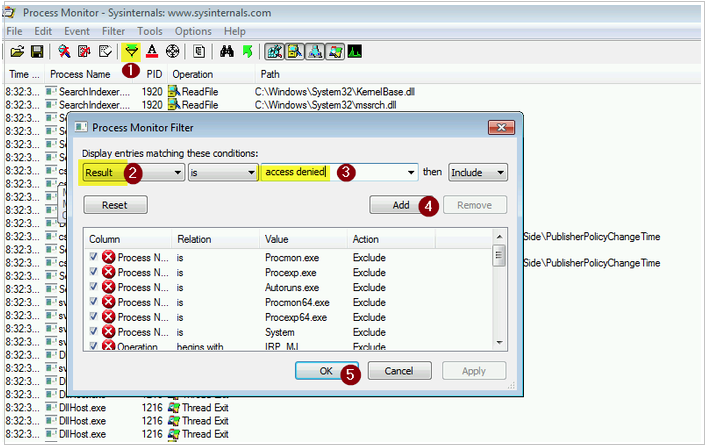Open the Tools menu

coord(150,31)
